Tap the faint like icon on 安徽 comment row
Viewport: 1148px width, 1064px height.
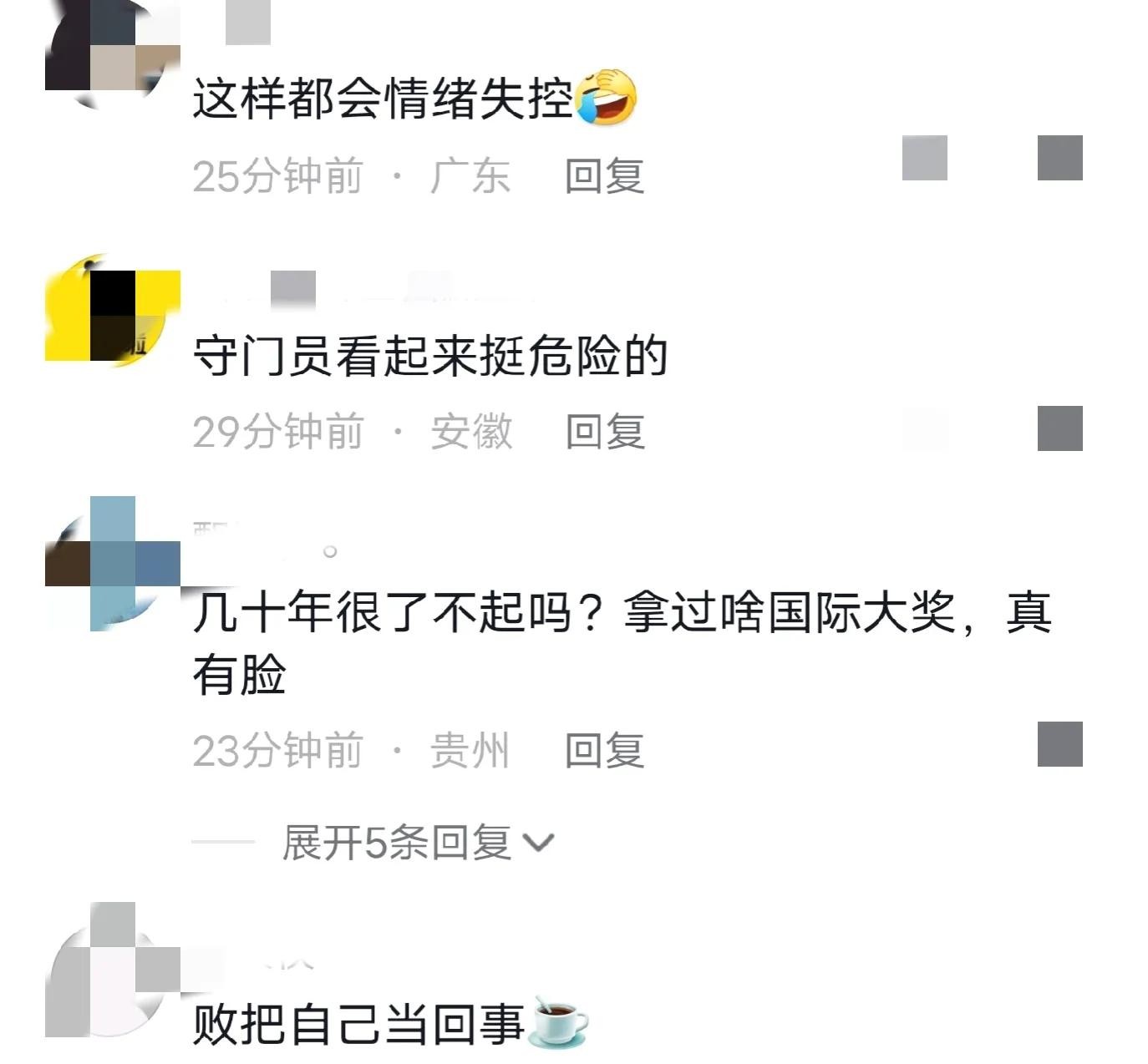pos(925,428)
